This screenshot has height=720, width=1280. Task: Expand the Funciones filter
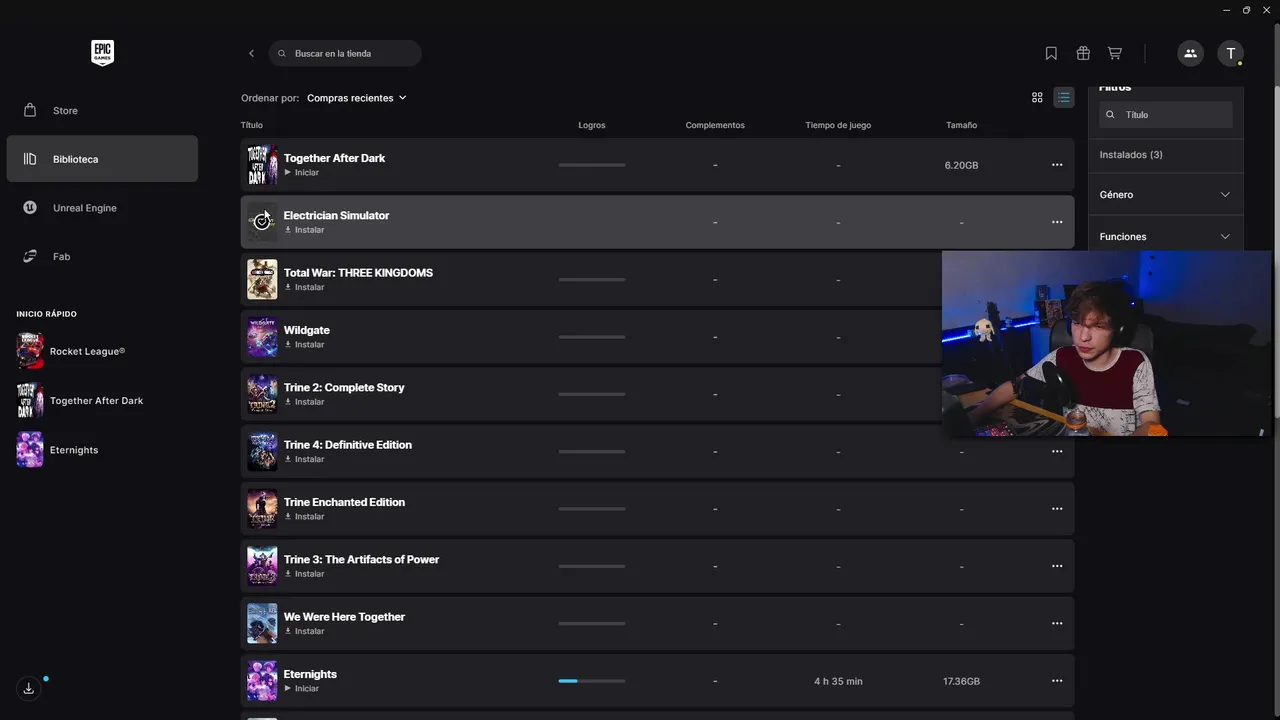(x=1165, y=236)
